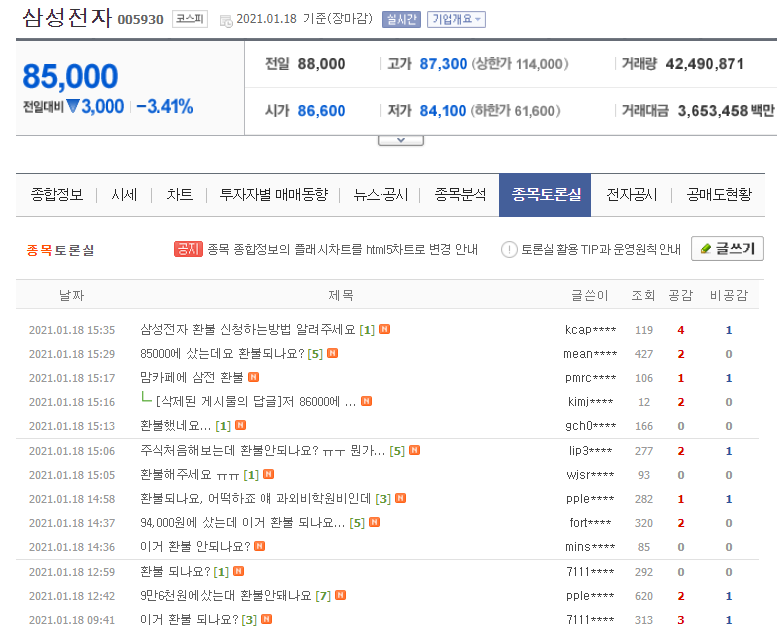
Task: Click author wjsr****
Action: coord(590,475)
